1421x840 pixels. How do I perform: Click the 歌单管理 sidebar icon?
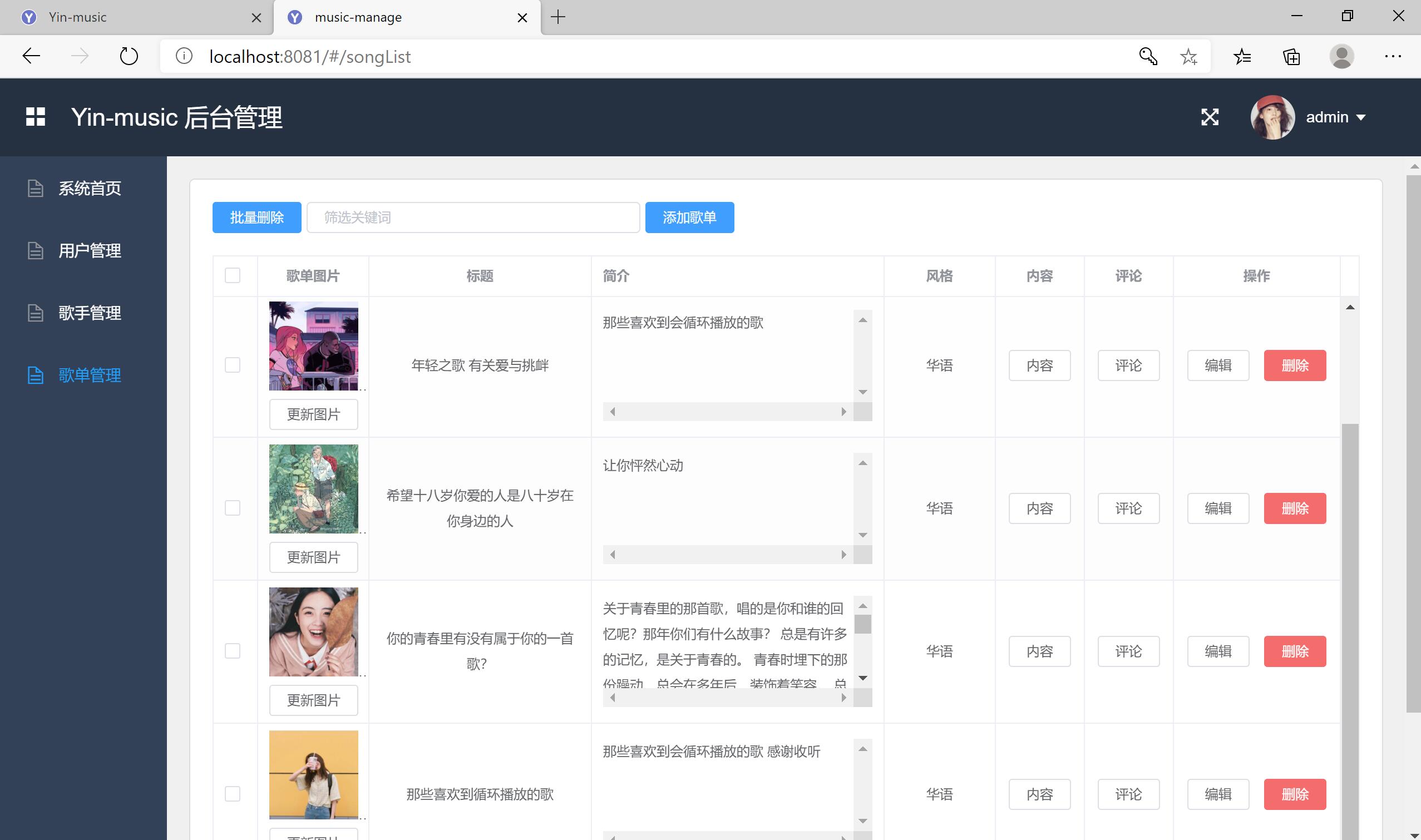click(35, 375)
